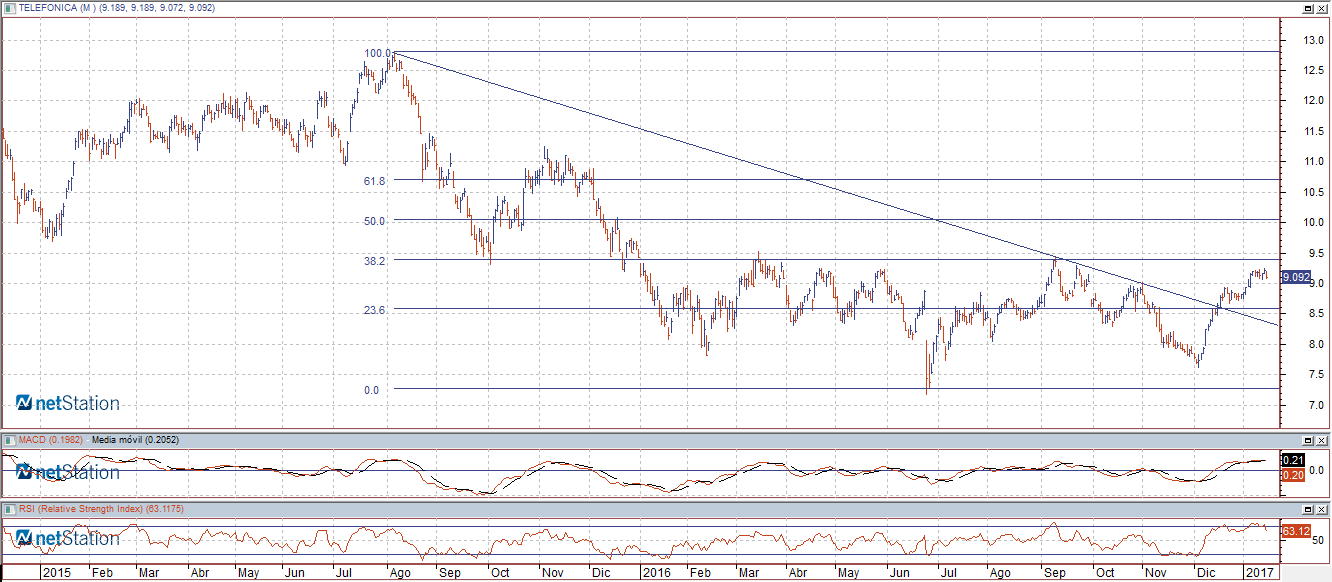The height and width of the screenshot is (582, 1332).
Task: Click the RSI (Relative Strength Index) label
Action: point(81,509)
